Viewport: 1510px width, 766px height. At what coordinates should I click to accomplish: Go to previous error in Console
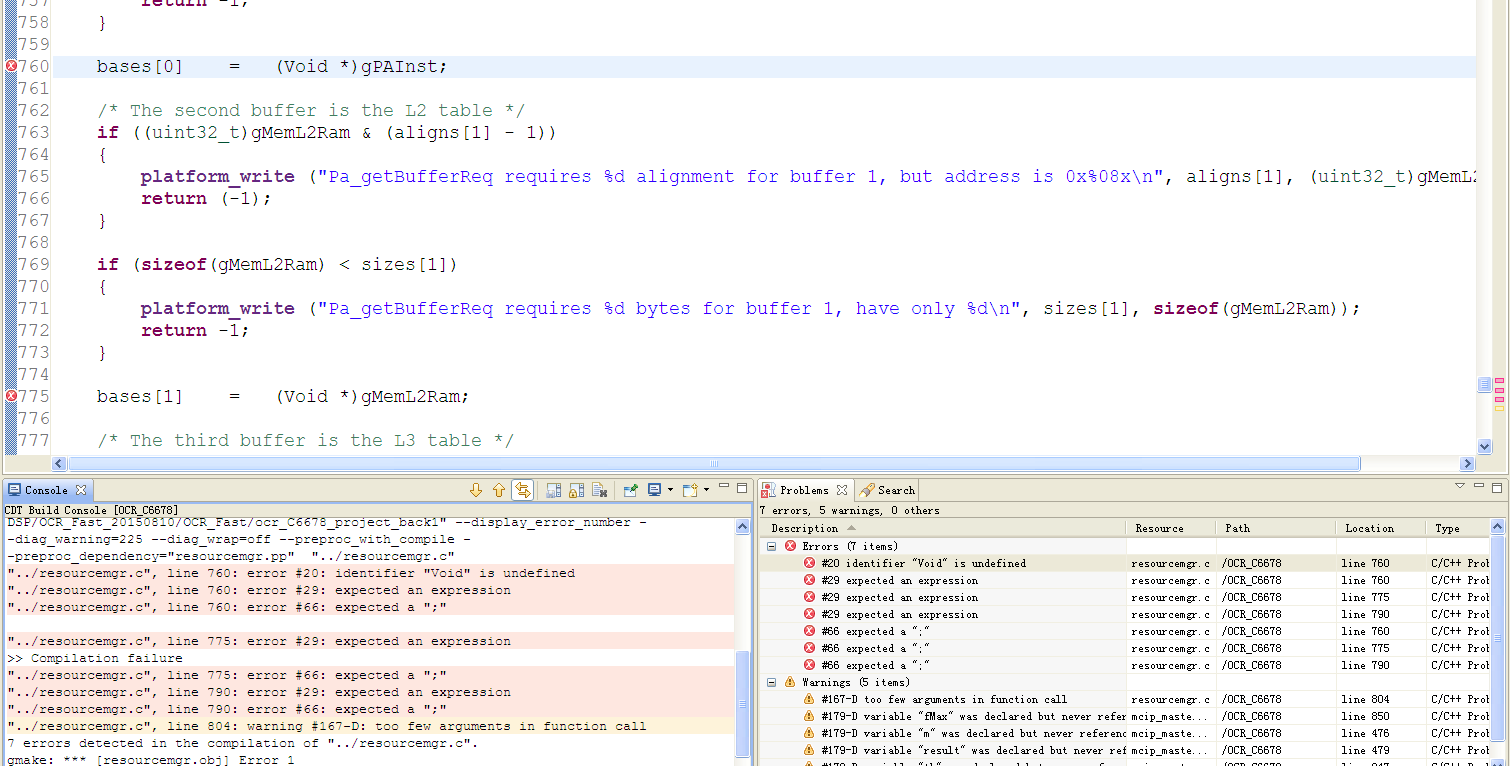coord(499,490)
